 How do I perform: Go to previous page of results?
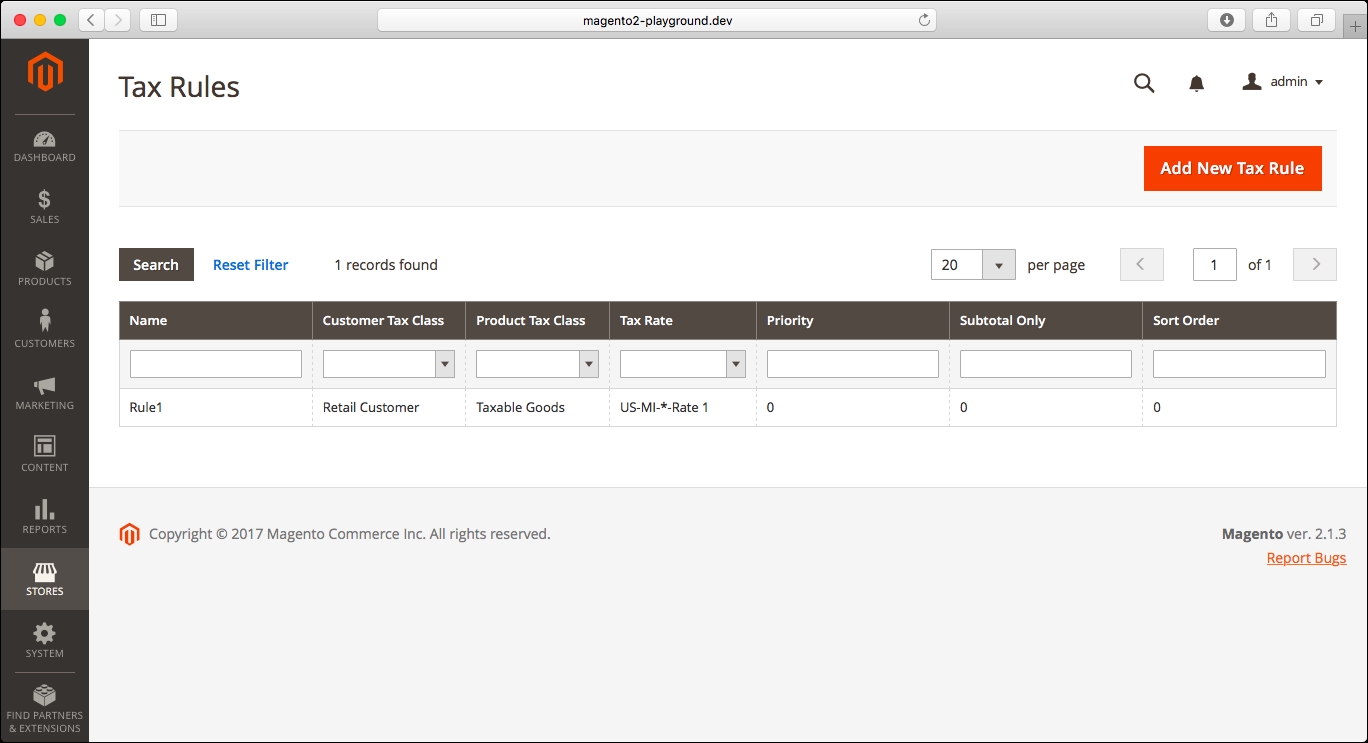(x=1141, y=265)
